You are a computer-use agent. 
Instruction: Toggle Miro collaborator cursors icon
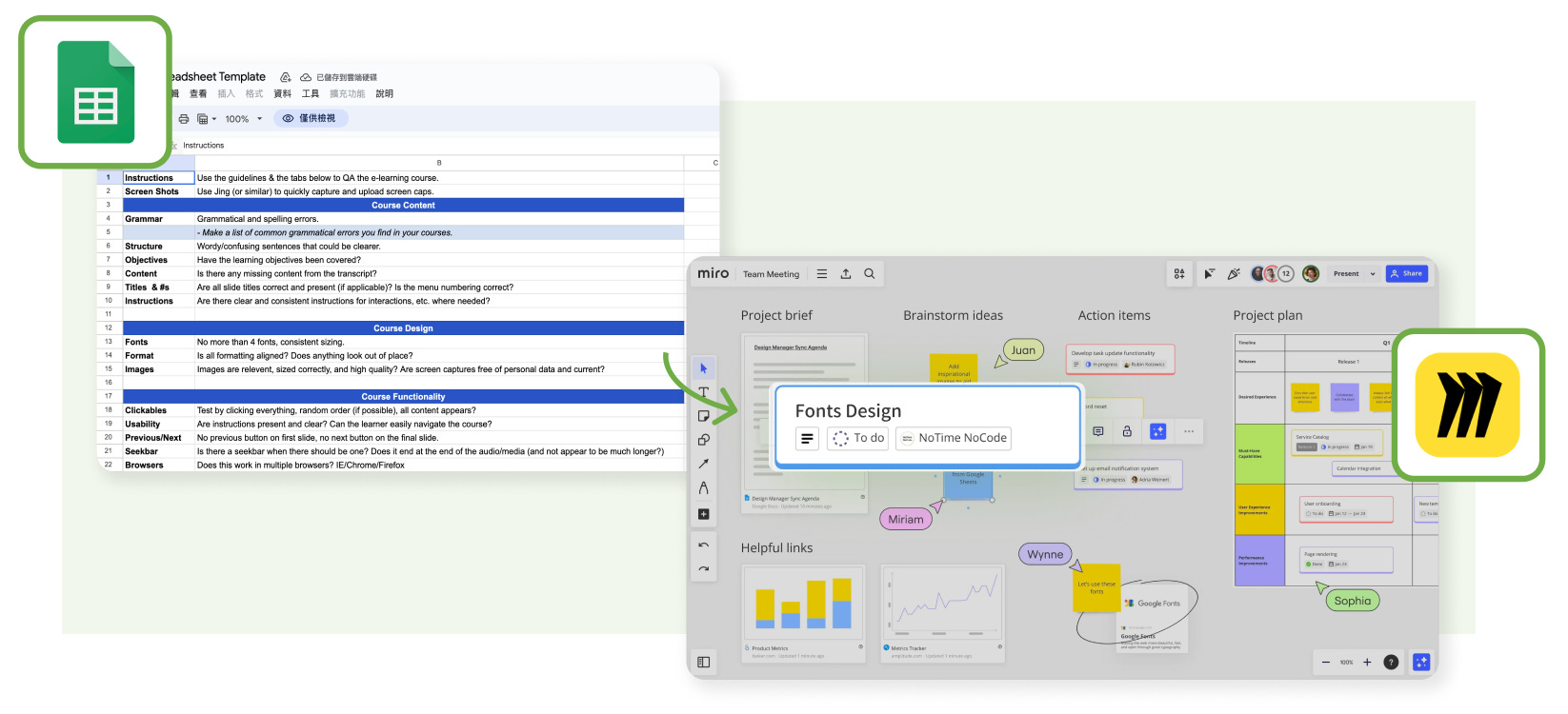pyautogui.click(x=1210, y=274)
